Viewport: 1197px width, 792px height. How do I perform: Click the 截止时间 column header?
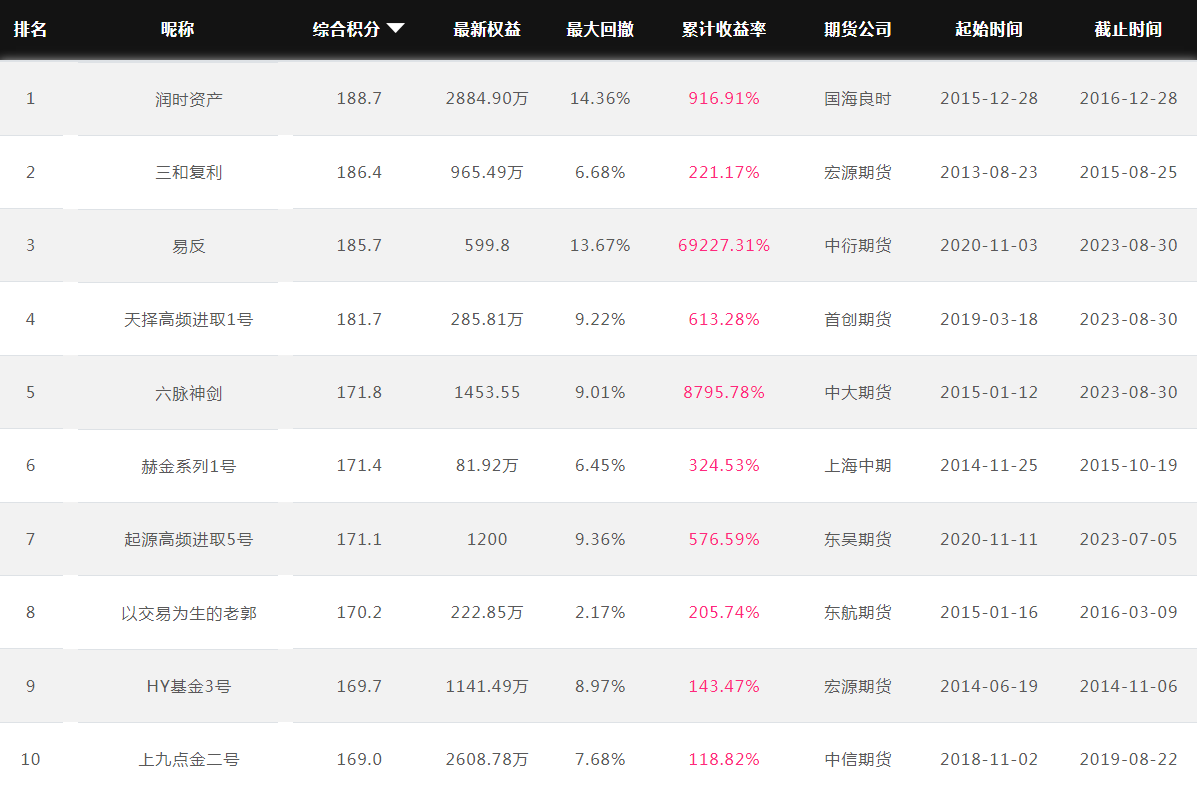(1128, 29)
